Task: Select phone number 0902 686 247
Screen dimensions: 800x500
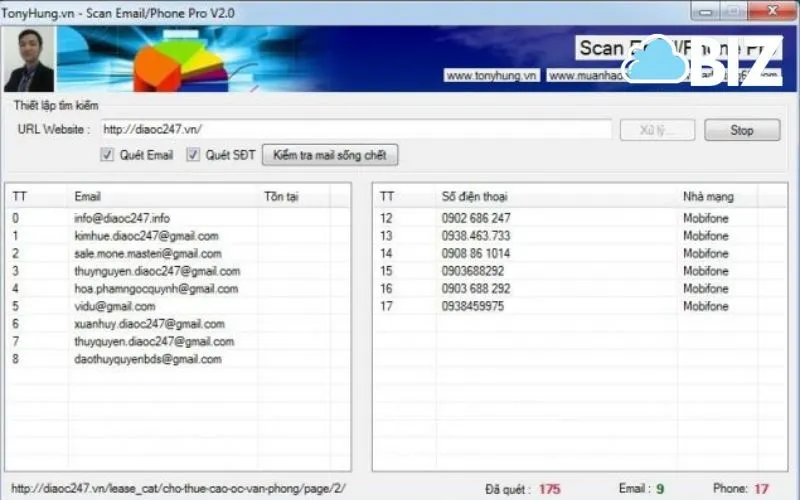Action: (x=476, y=217)
